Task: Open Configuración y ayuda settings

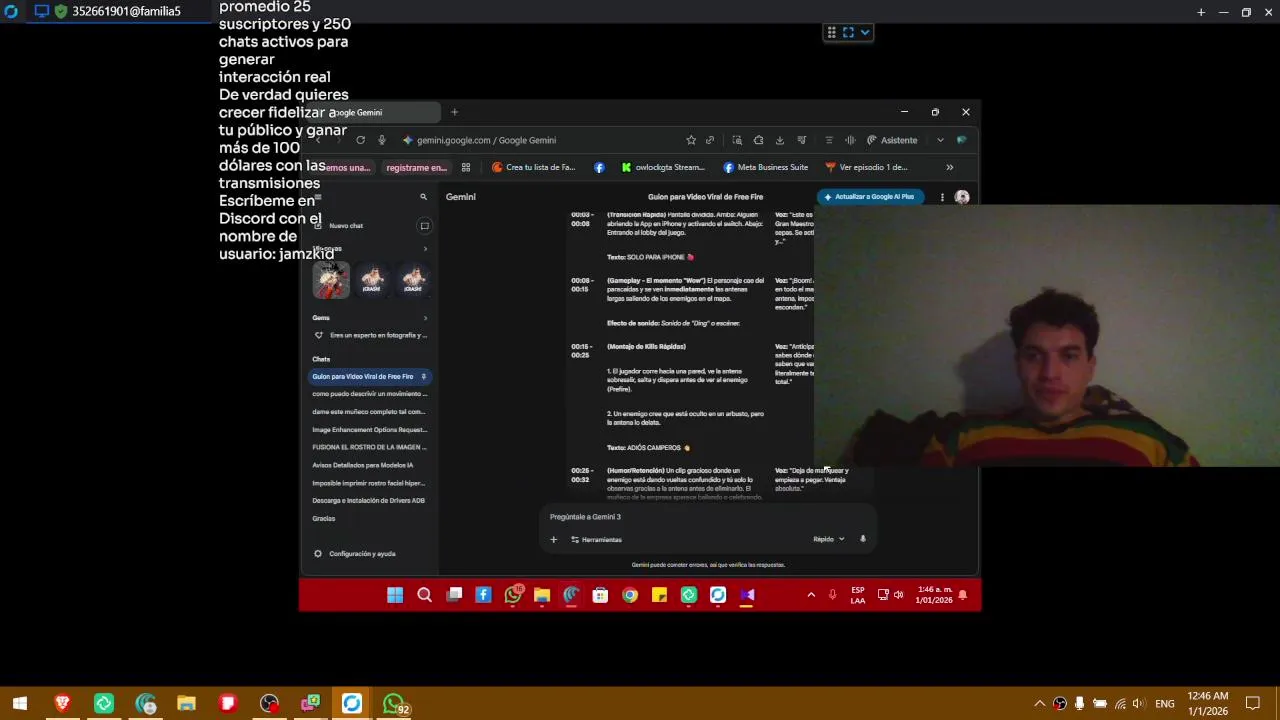Action: coord(355,554)
